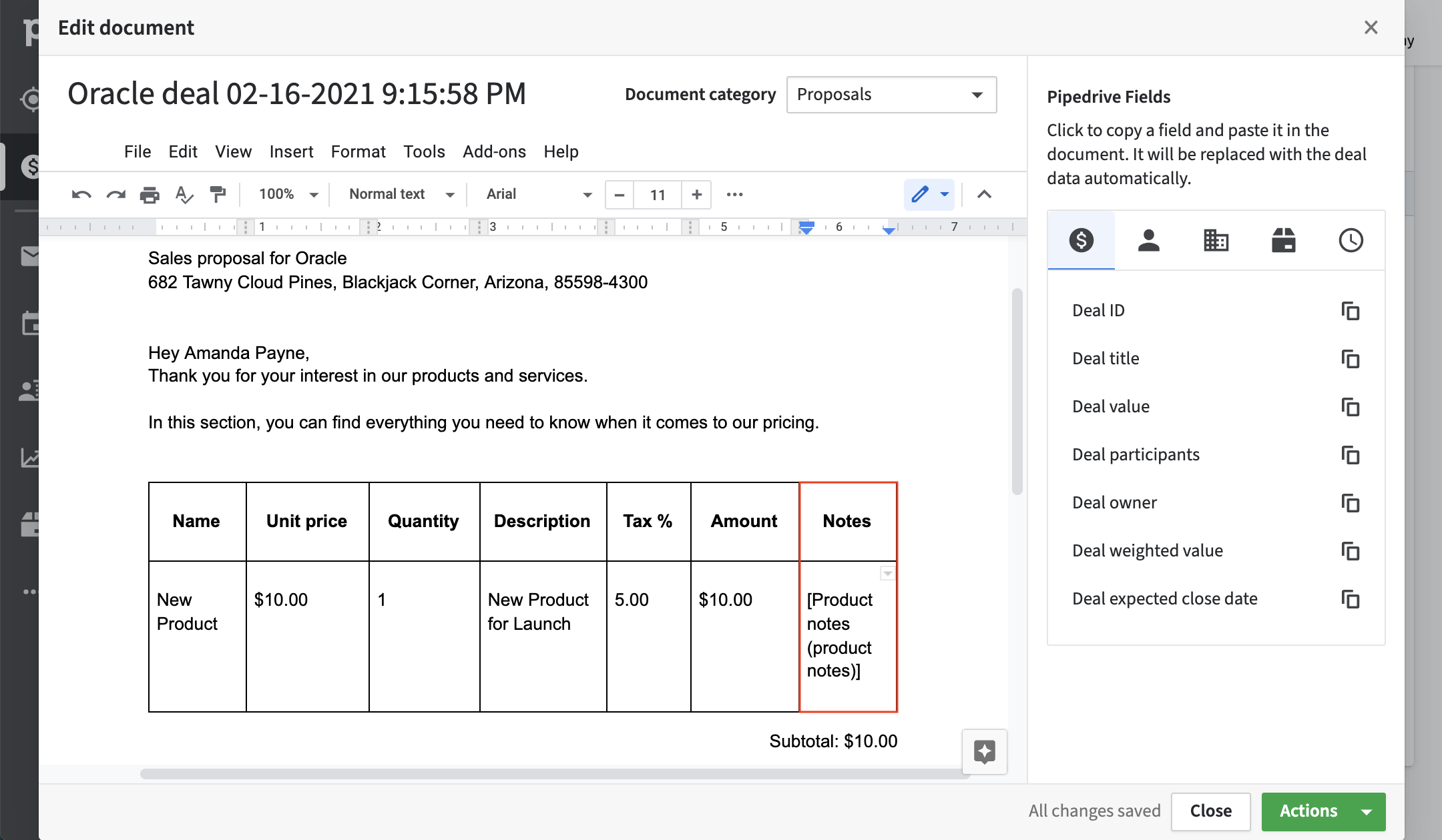The image size is (1442, 840).
Task: Copy the Deal value field
Action: [1351, 407]
